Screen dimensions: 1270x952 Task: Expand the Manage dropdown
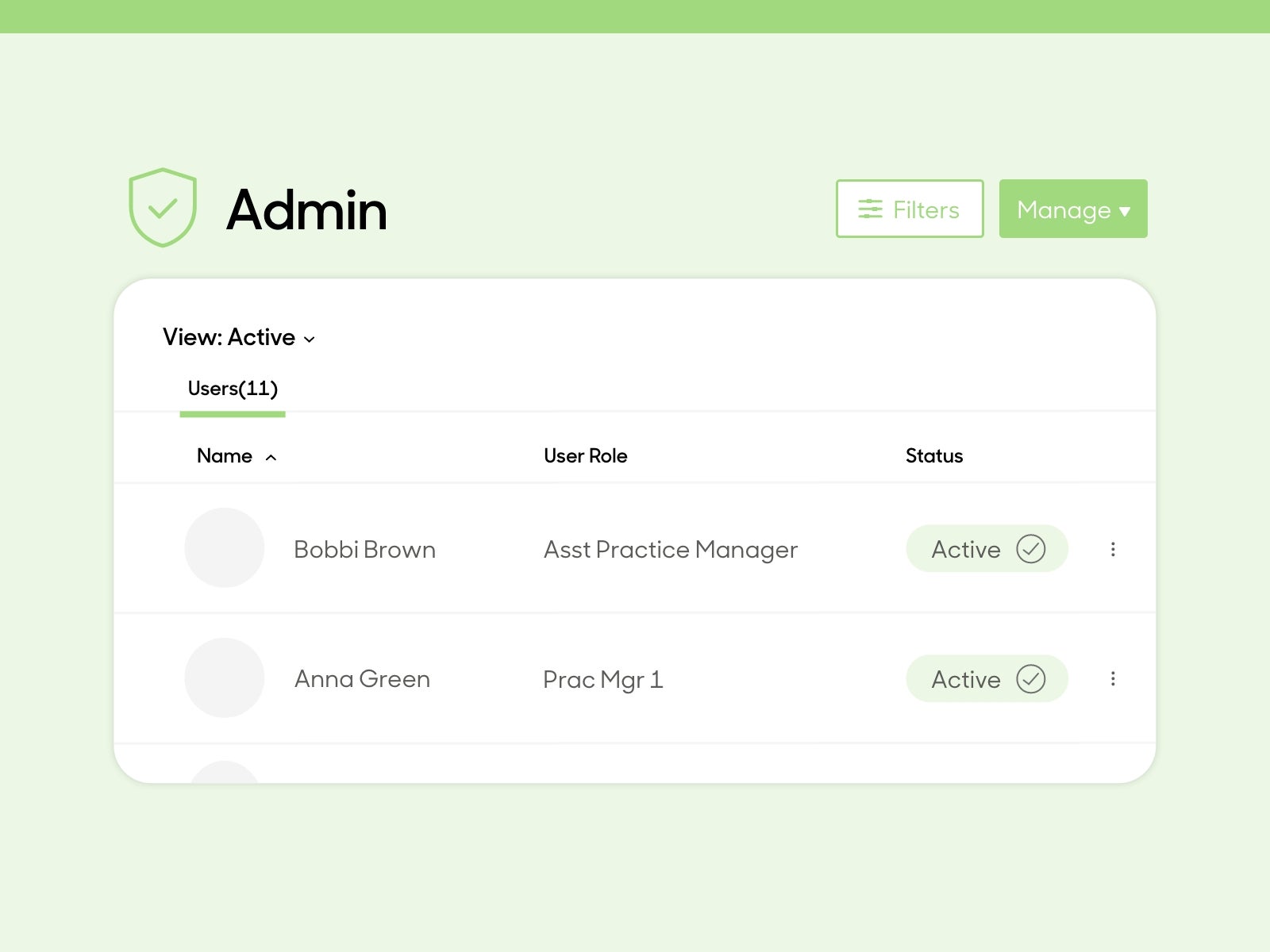click(1072, 209)
